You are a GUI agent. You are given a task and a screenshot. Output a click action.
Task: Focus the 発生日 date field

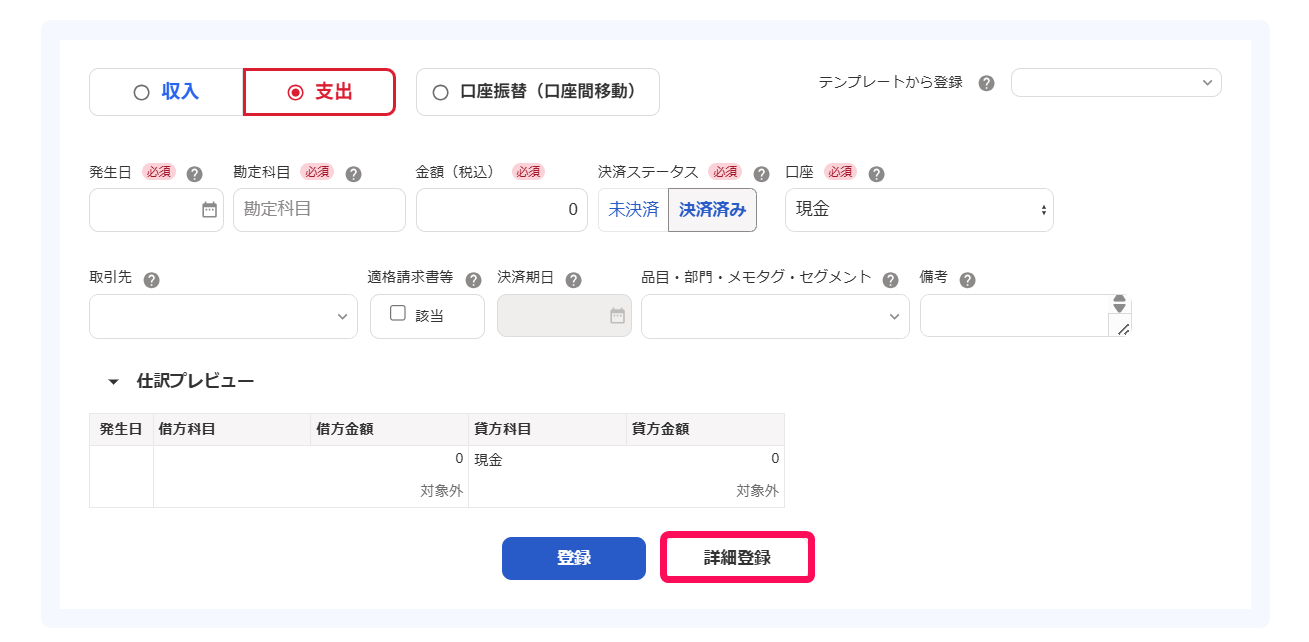click(x=156, y=210)
